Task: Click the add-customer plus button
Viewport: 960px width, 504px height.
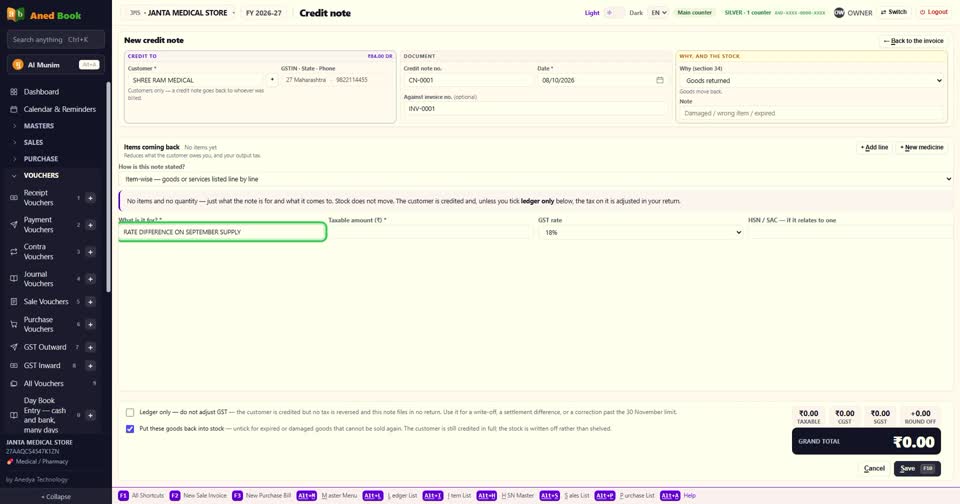Action: pos(272,80)
